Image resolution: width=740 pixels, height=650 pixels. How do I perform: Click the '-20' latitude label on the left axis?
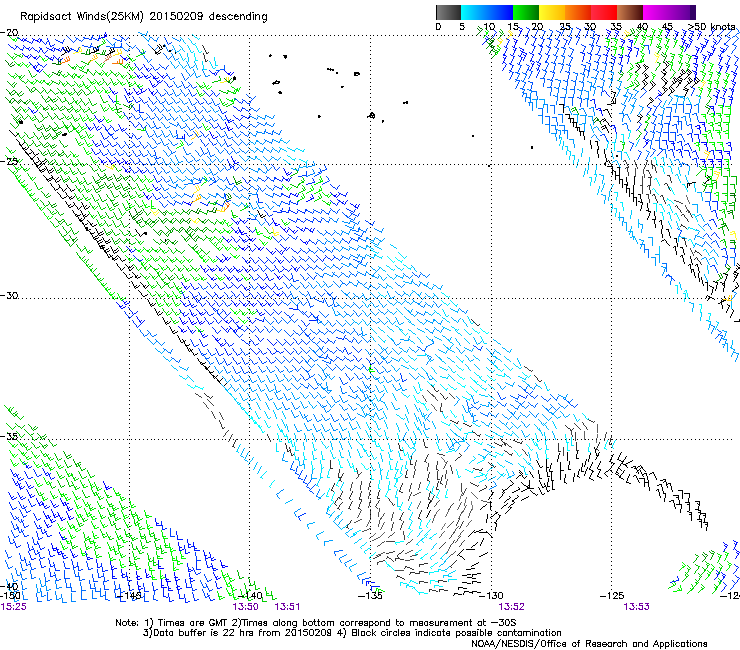[9, 33]
